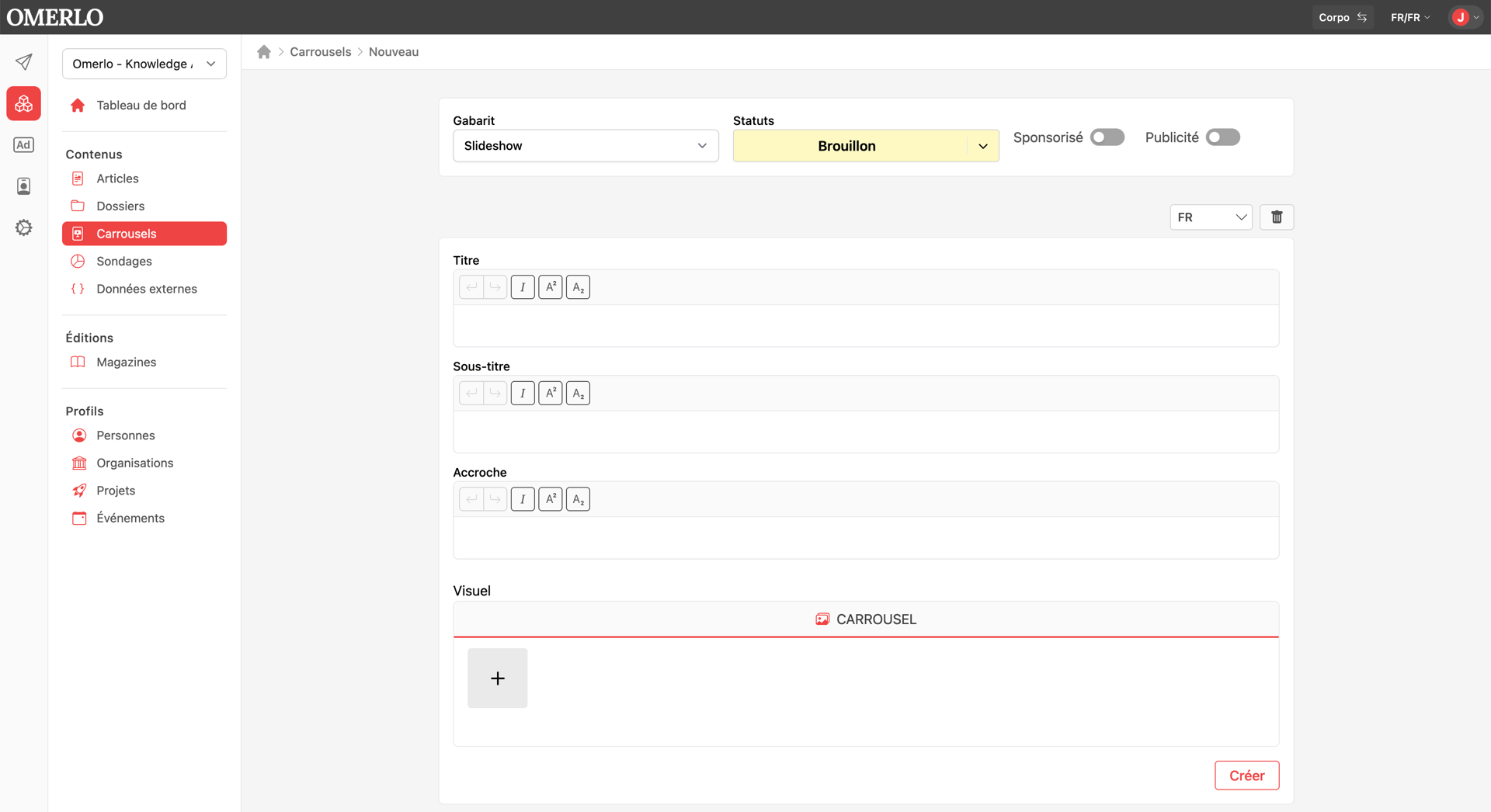This screenshot has width=1491, height=812.
Task: Open Sondages in sidebar
Action: pyautogui.click(x=144, y=261)
